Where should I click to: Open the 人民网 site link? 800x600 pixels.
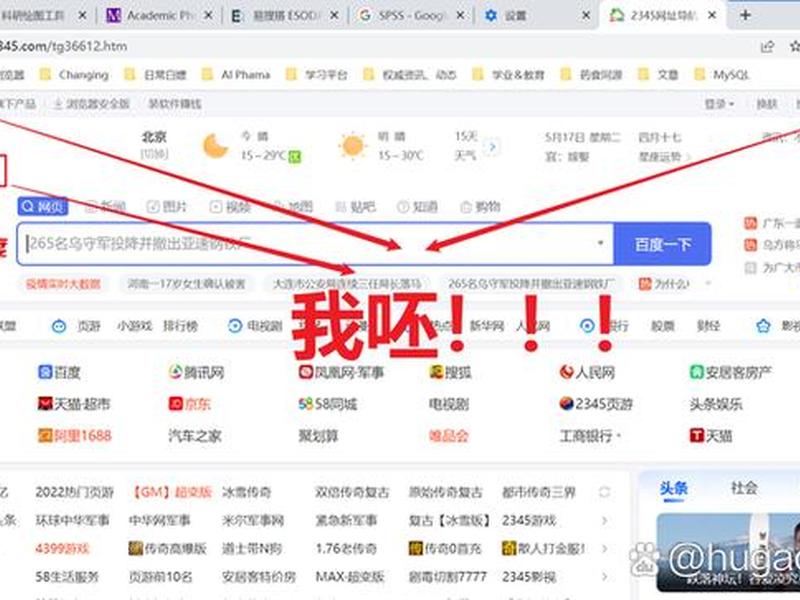coord(587,372)
